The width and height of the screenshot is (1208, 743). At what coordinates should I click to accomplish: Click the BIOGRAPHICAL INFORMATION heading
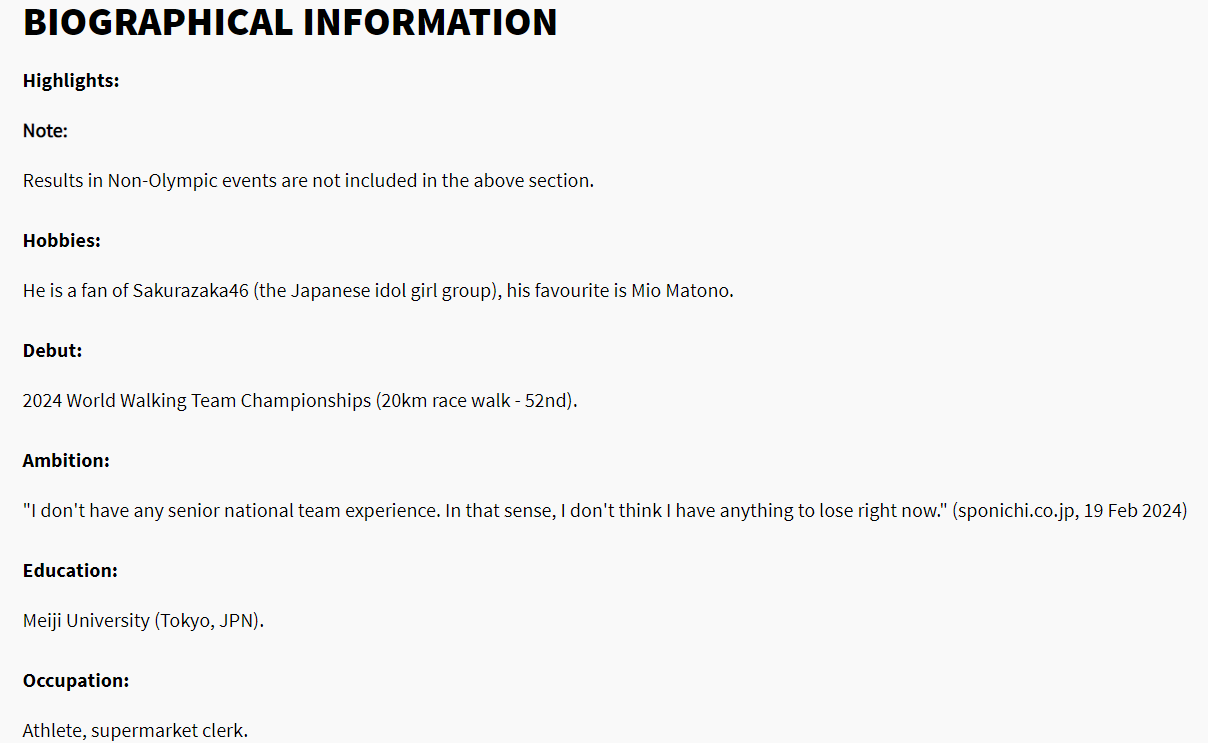[x=290, y=23]
